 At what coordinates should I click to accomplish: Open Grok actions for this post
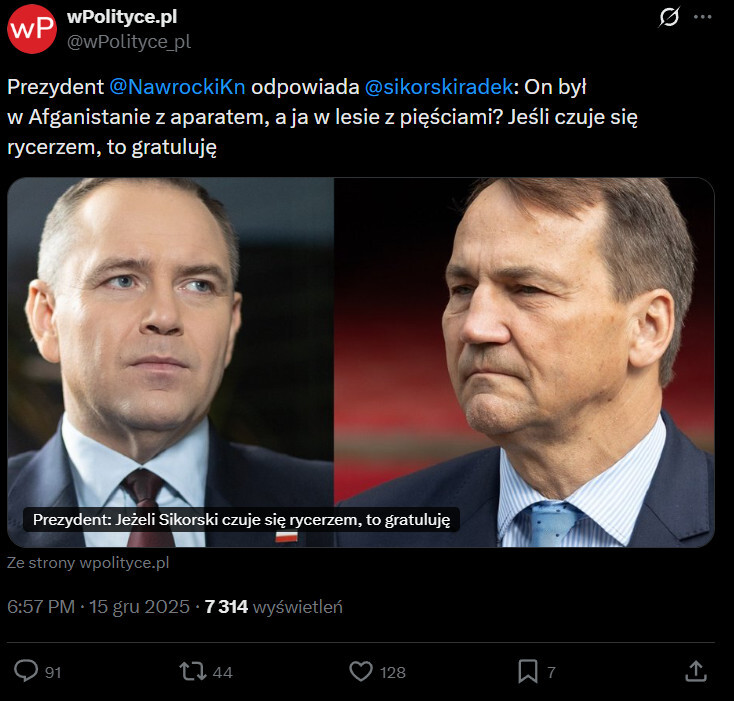tap(670, 17)
